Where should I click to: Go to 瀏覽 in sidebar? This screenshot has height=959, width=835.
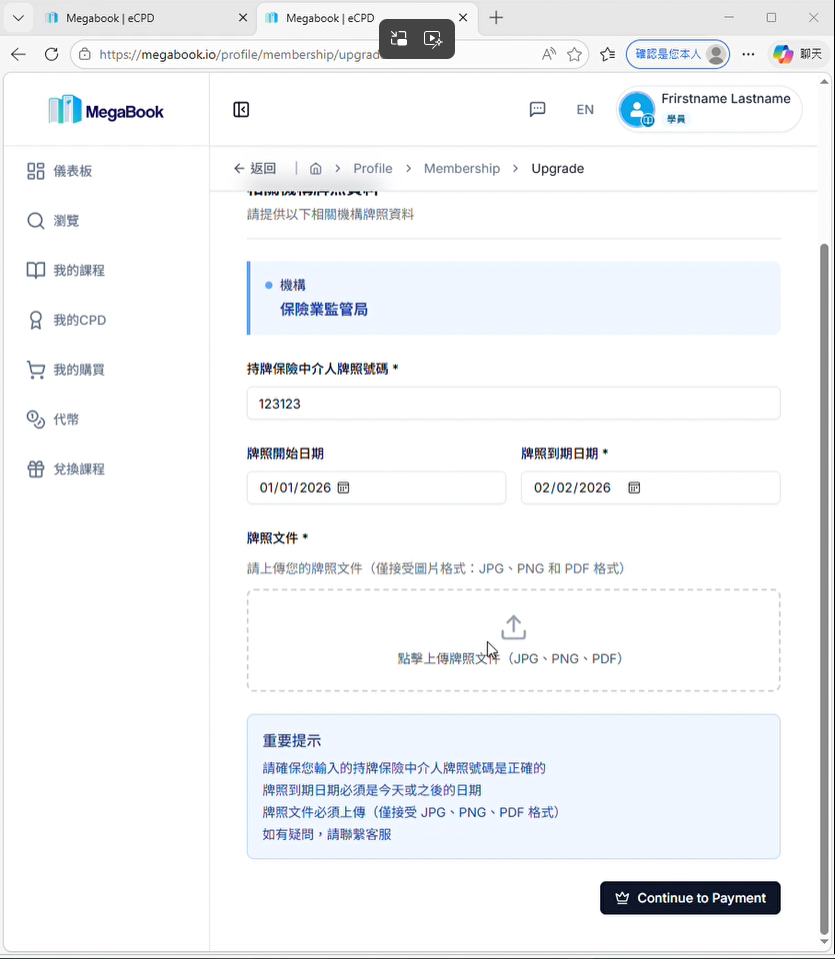point(53,221)
